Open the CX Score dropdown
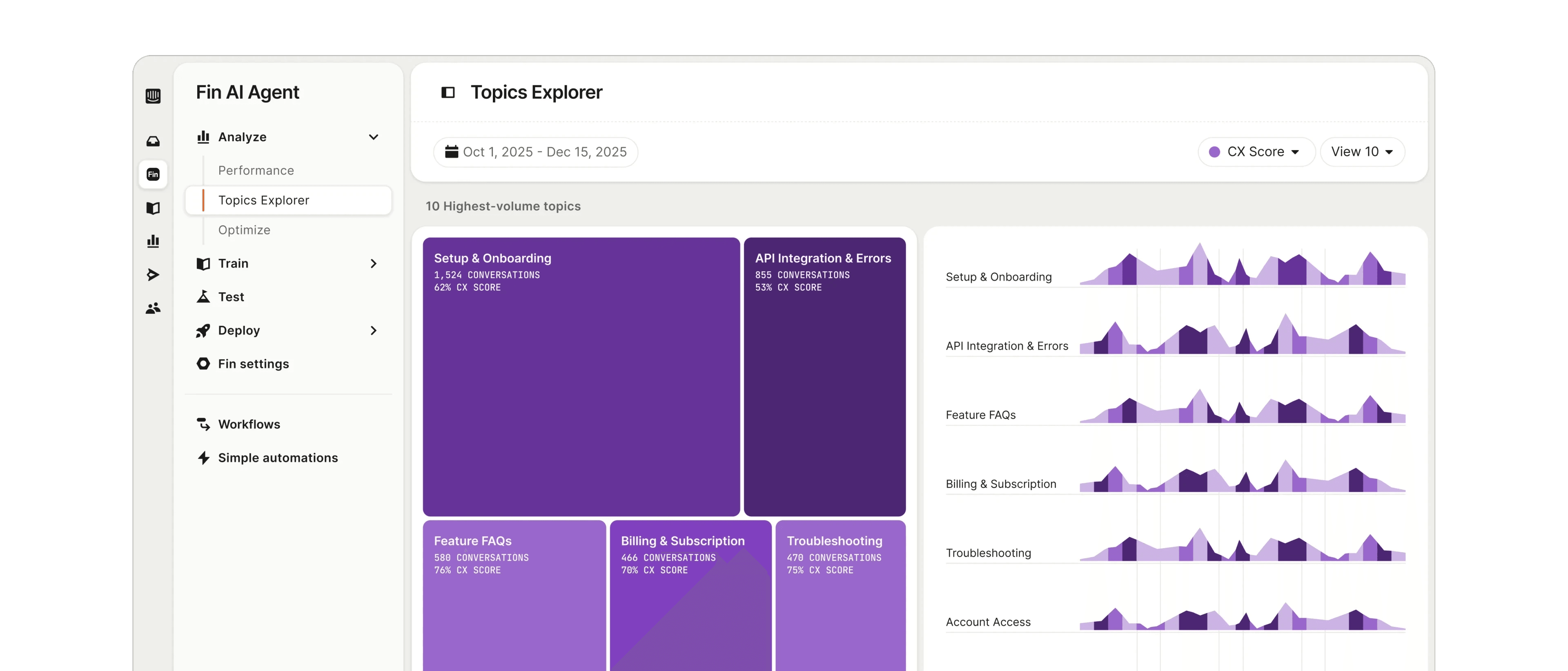The image size is (1568, 671). pyautogui.click(x=1256, y=151)
